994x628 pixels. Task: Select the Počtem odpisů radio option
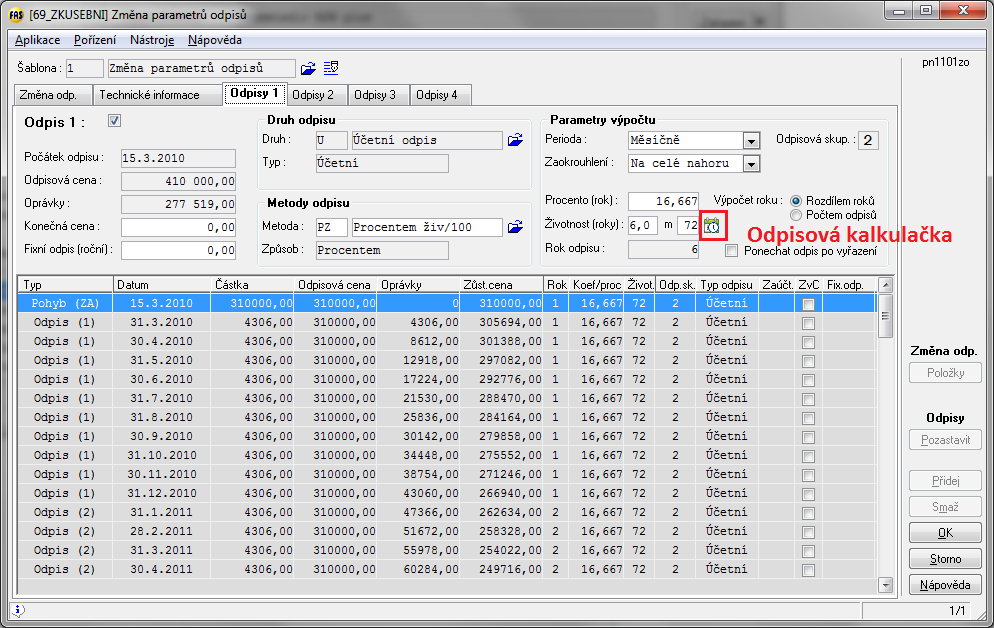tap(796, 215)
